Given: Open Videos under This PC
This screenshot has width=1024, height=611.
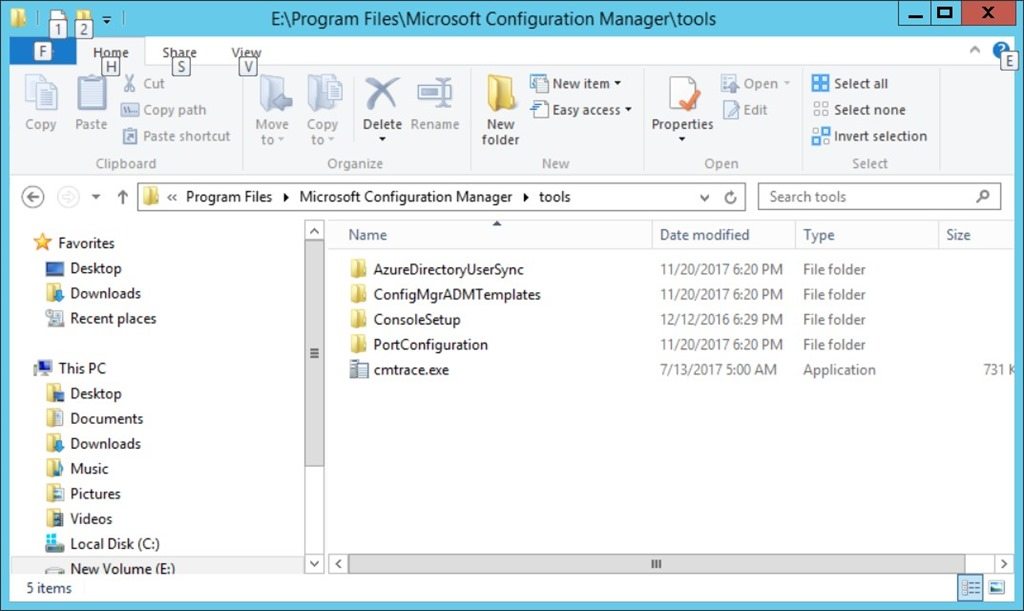Looking at the screenshot, I should point(91,519).
